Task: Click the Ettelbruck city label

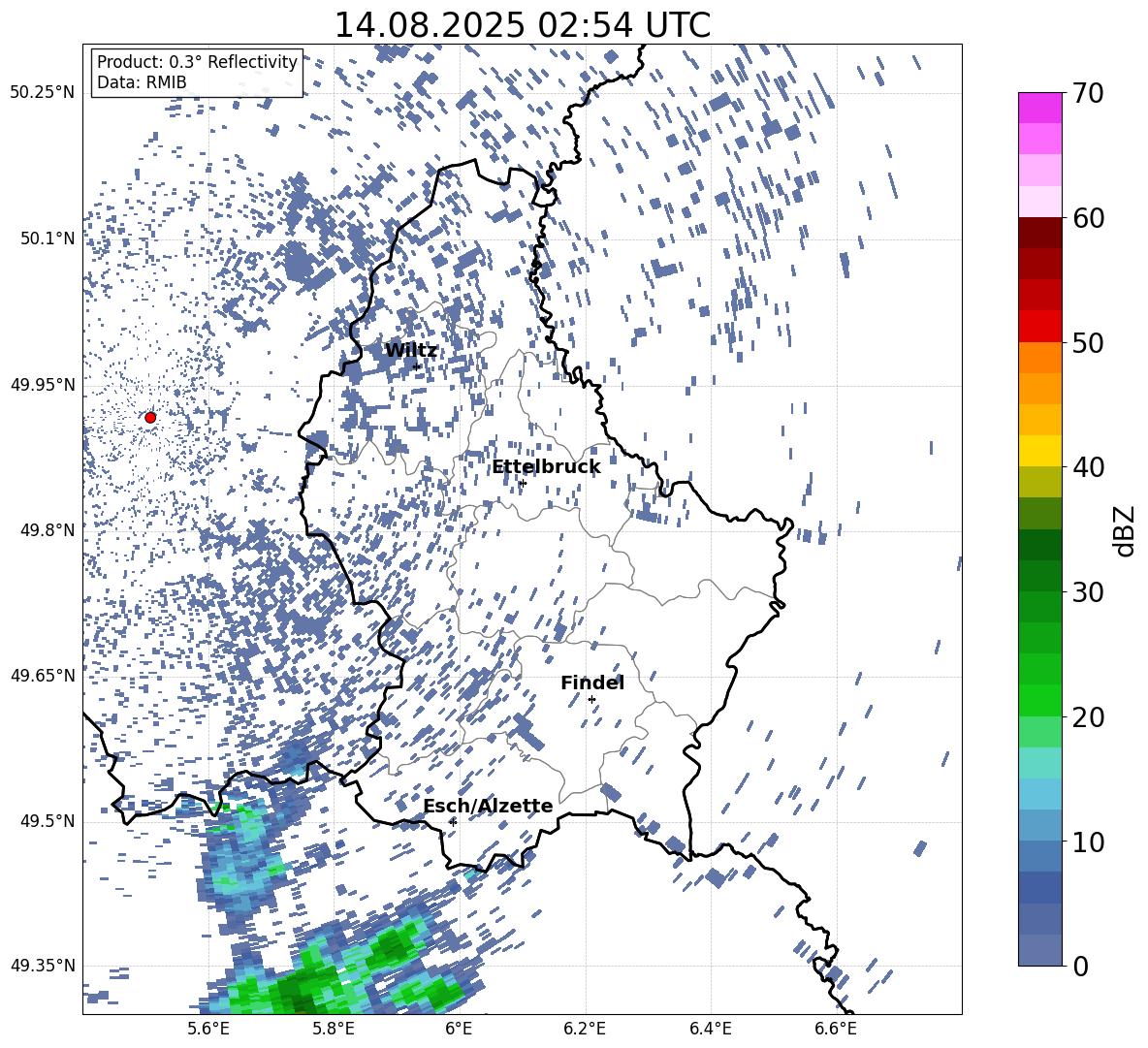Action: 546,467
